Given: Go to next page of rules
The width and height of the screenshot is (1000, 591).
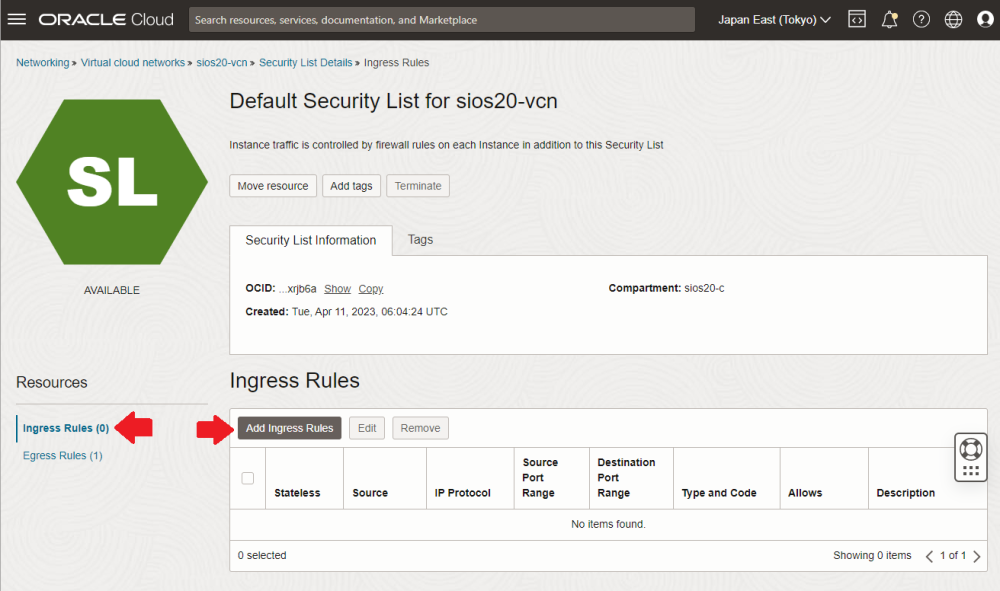Looking at the screenshot, I should tap(977, 556).
